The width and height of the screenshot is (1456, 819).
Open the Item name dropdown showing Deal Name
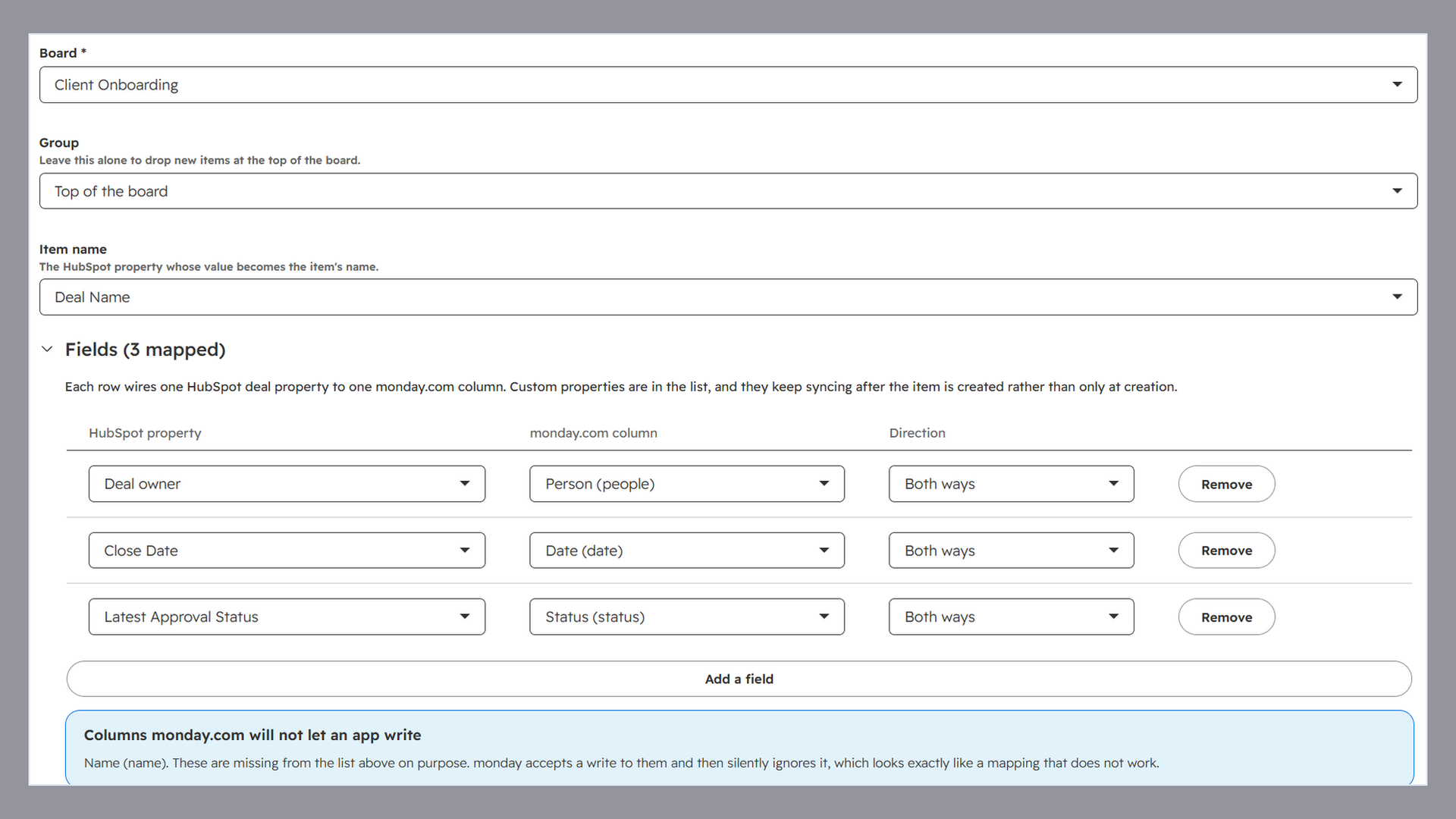pyautogui.click(x=728, y=297)
